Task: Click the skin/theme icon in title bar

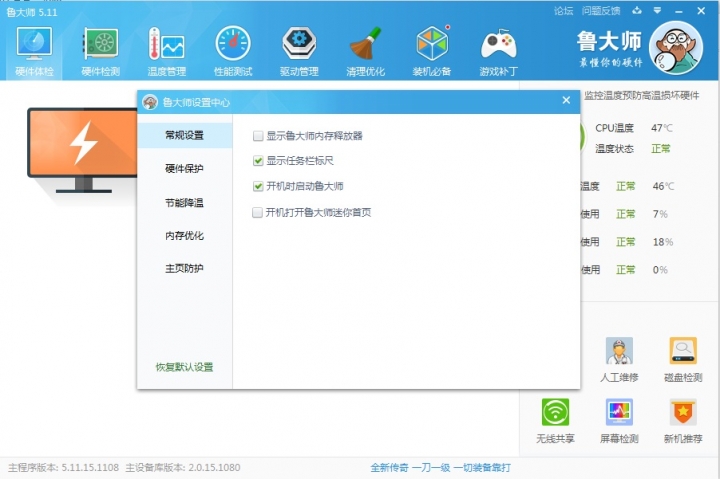Action: [x=637, y=11]
